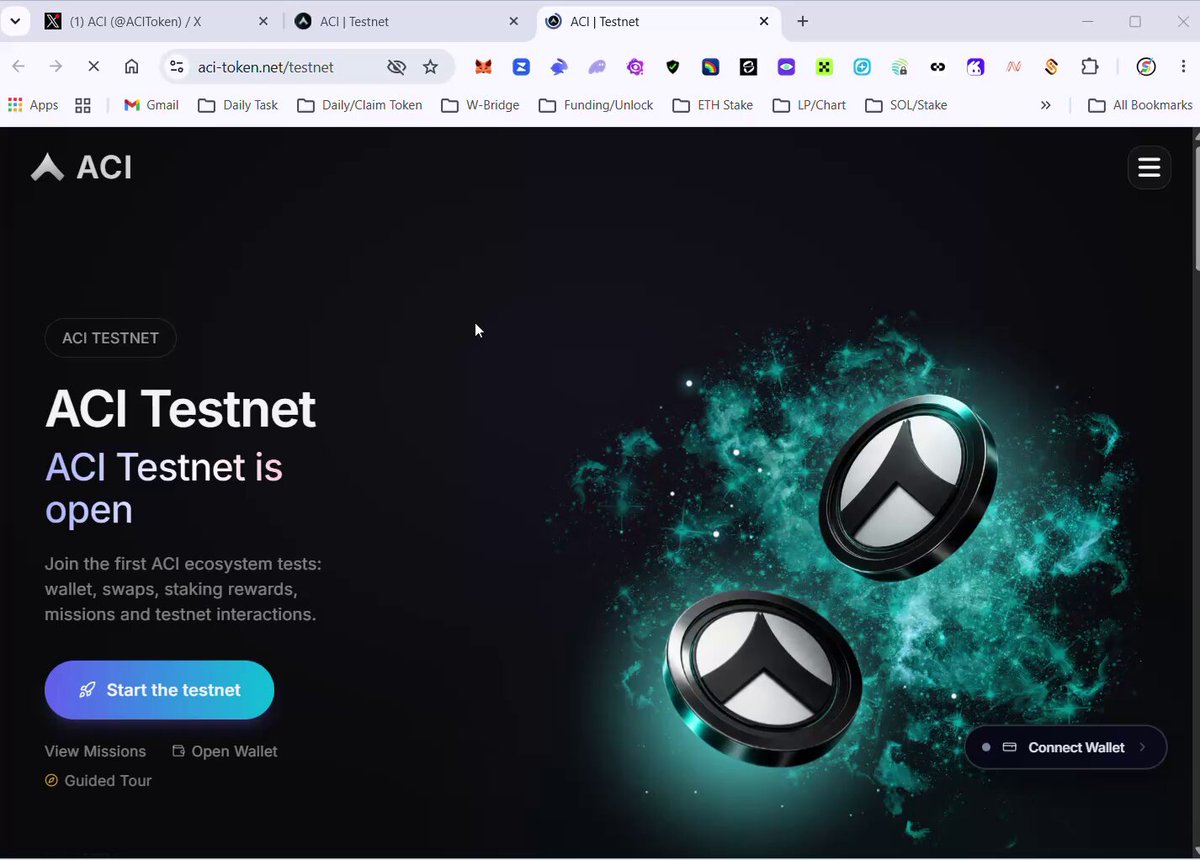Image resolution: width=1200 pixels, height=860 pixels.
Task: Open the green pixel-face extension icon
Action: pos(824,67)
